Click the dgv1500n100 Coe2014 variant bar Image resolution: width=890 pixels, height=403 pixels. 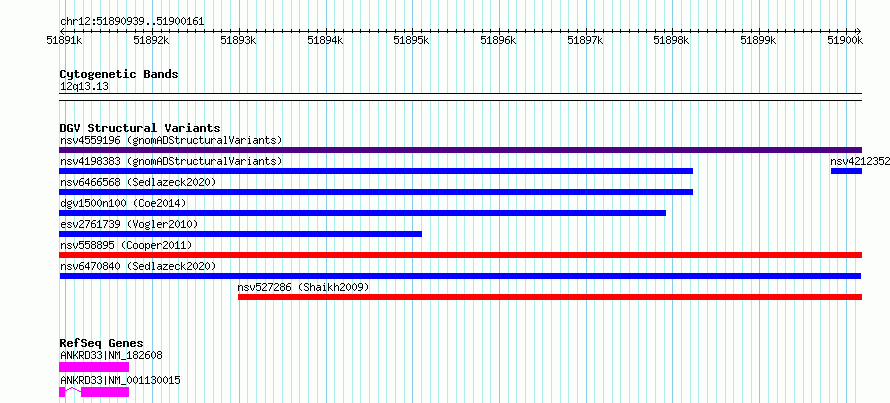pos(362,213)
